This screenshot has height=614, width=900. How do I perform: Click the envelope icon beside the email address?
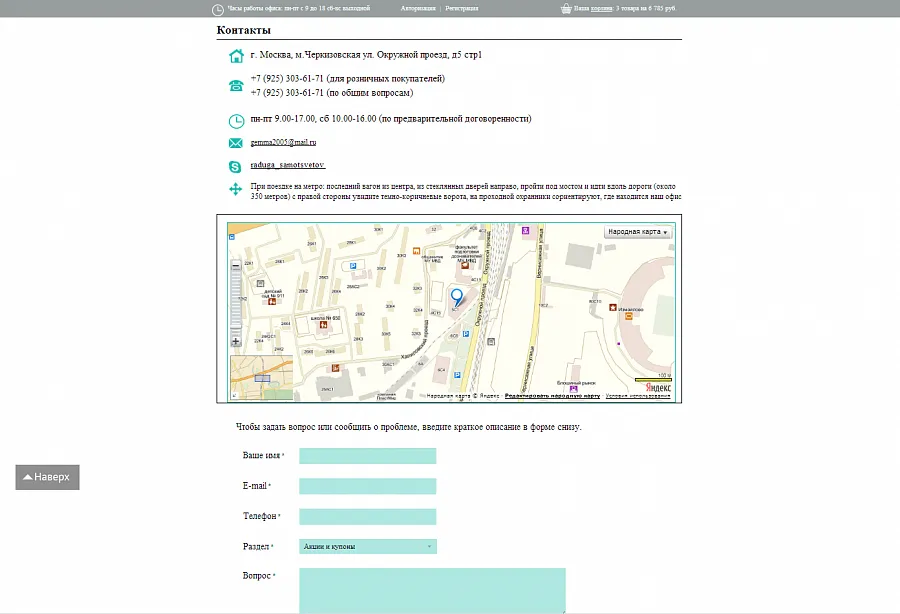coord(235,143)
